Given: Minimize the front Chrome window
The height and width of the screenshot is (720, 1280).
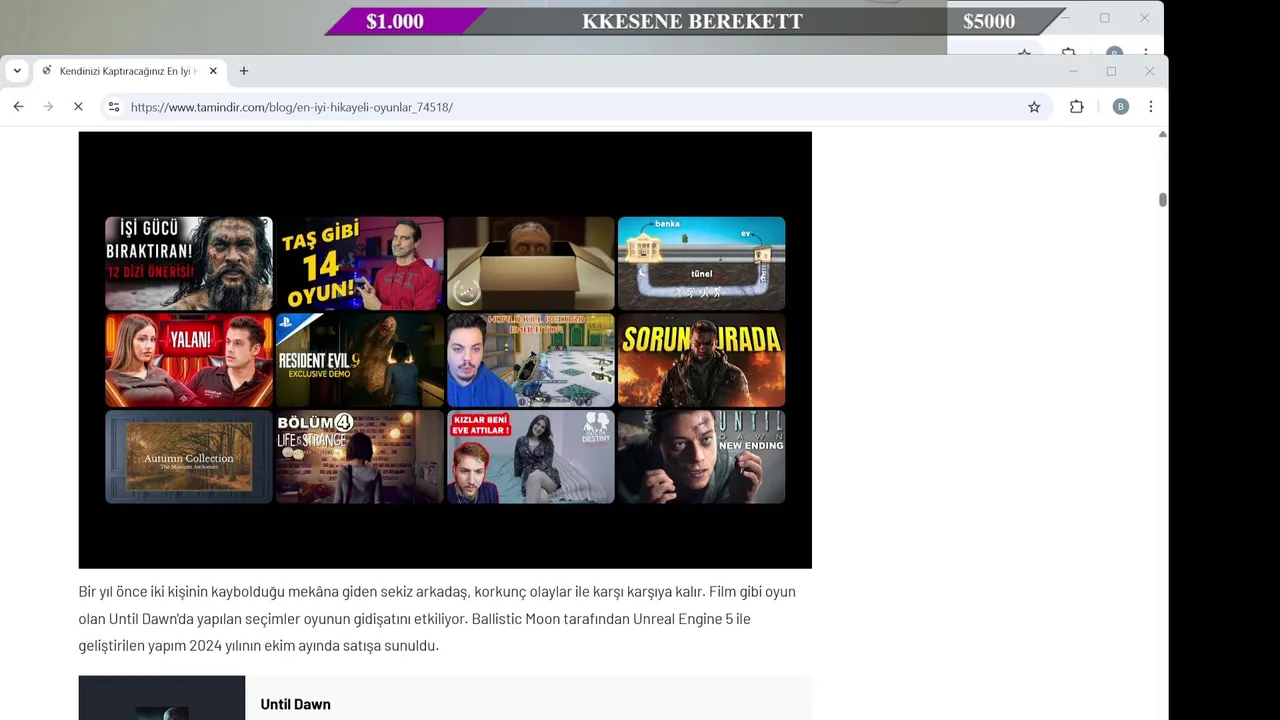Looking at the screenshot, I should pyautogui.click(x=1073, y=71).
